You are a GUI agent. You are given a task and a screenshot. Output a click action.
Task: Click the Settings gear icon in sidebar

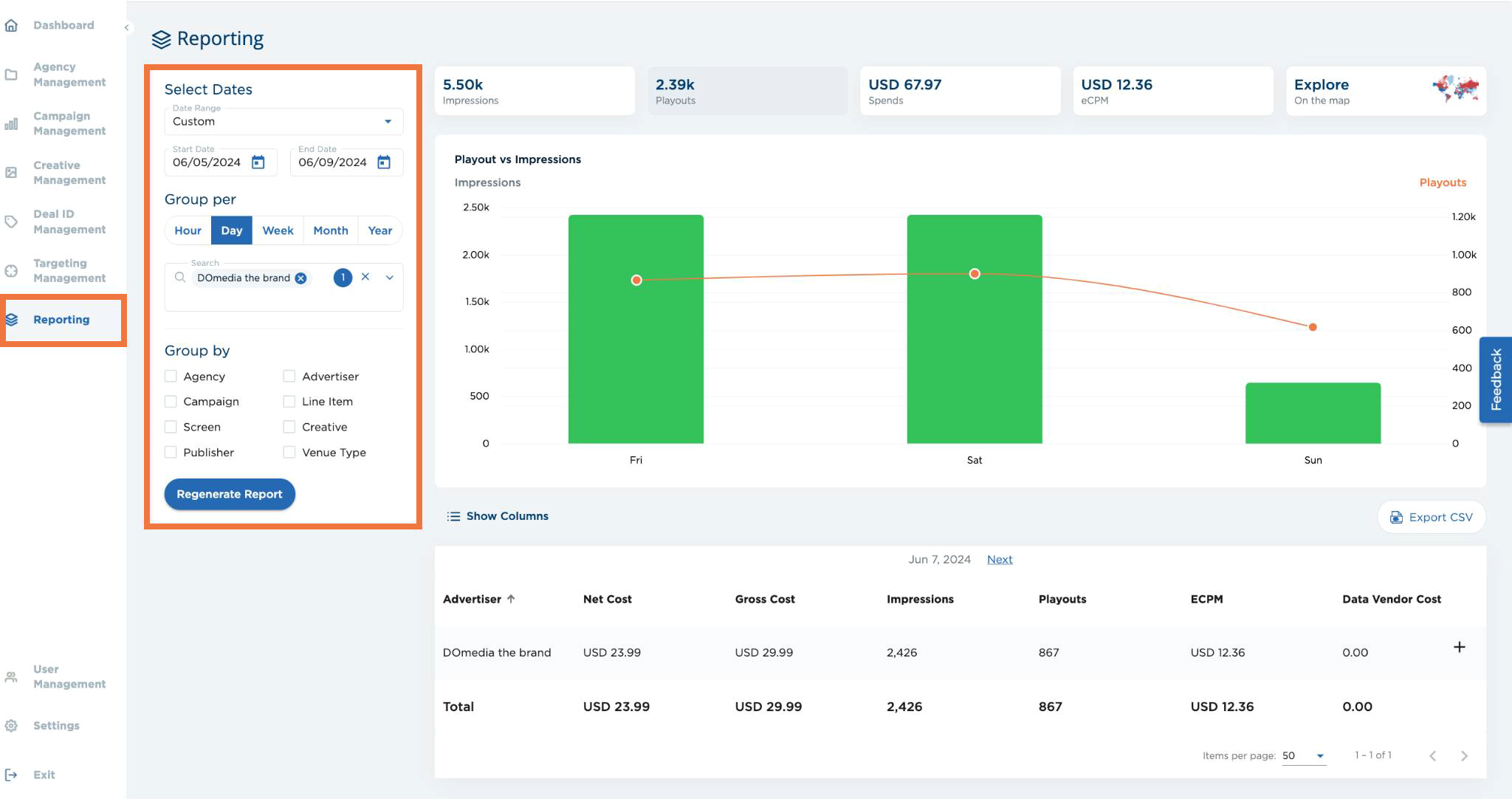point(11,726)
